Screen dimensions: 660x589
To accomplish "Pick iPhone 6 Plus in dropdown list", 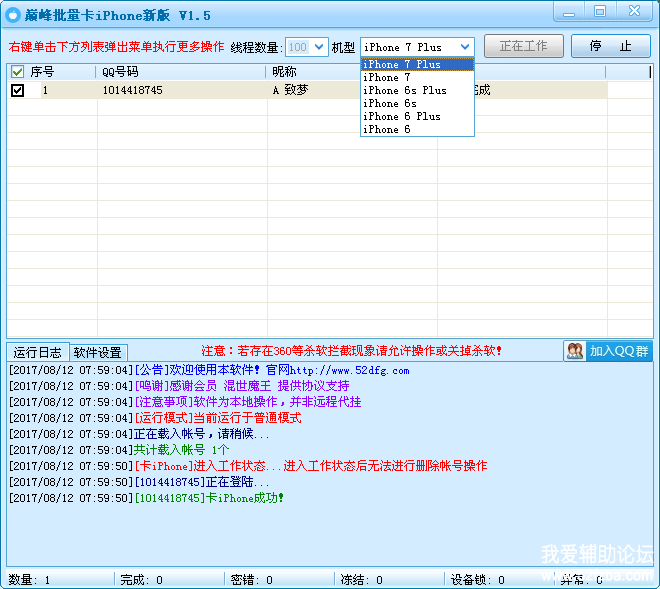I will [417, 117].
